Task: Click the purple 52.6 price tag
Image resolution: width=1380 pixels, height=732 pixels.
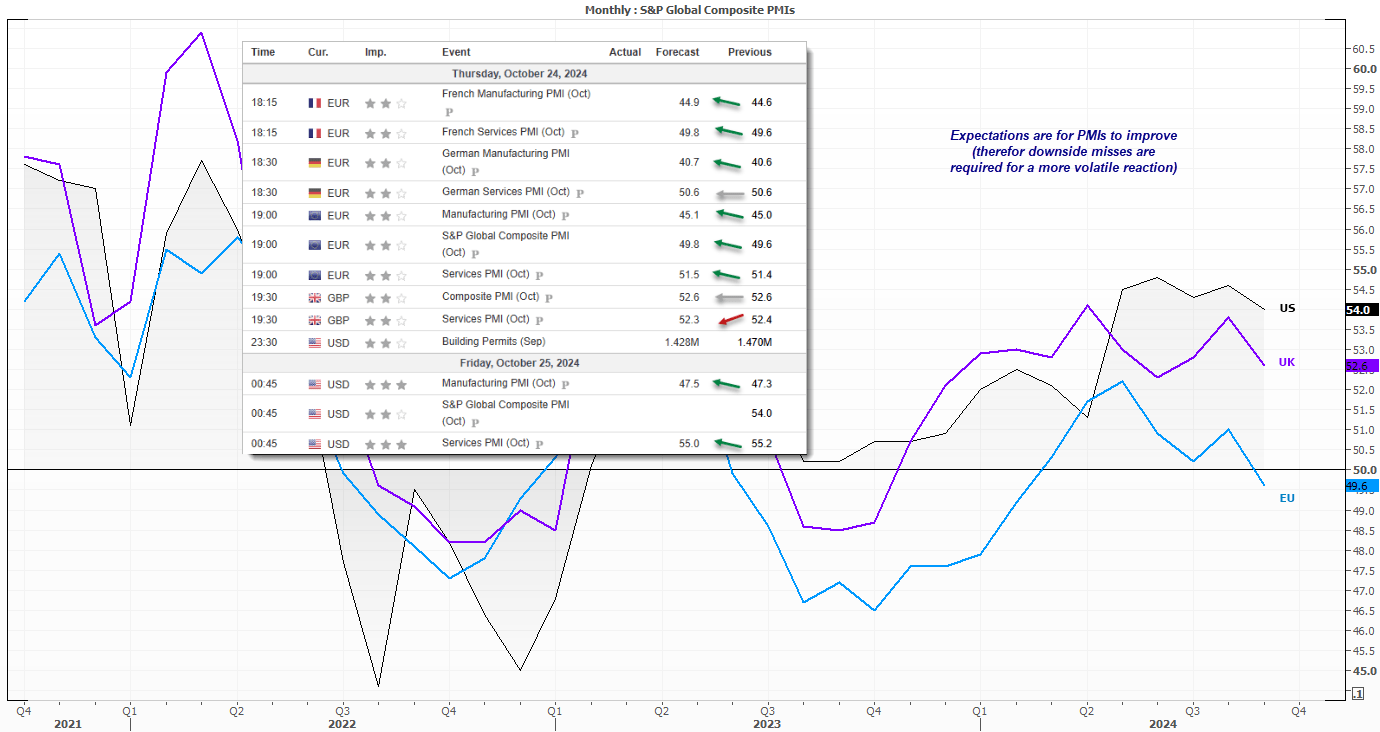Action: (1362, 366)
